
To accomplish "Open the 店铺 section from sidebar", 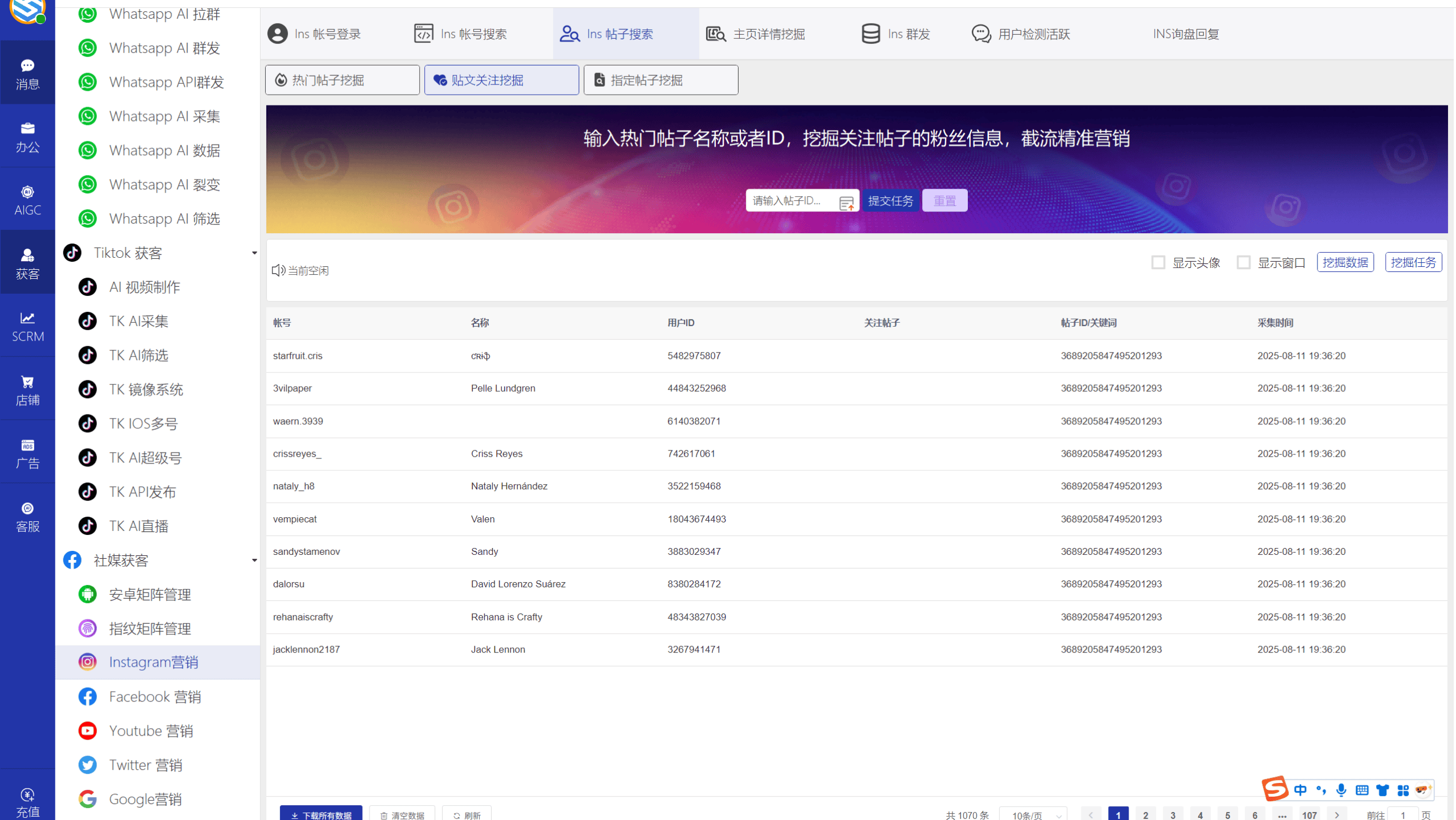I will [27, 389].
